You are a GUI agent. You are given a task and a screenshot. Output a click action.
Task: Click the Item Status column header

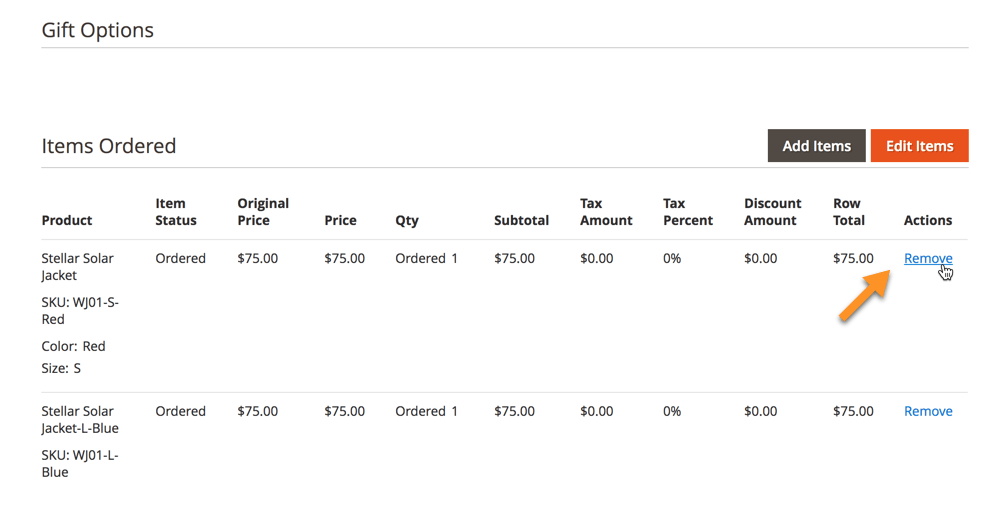click(x=176, y=212)
